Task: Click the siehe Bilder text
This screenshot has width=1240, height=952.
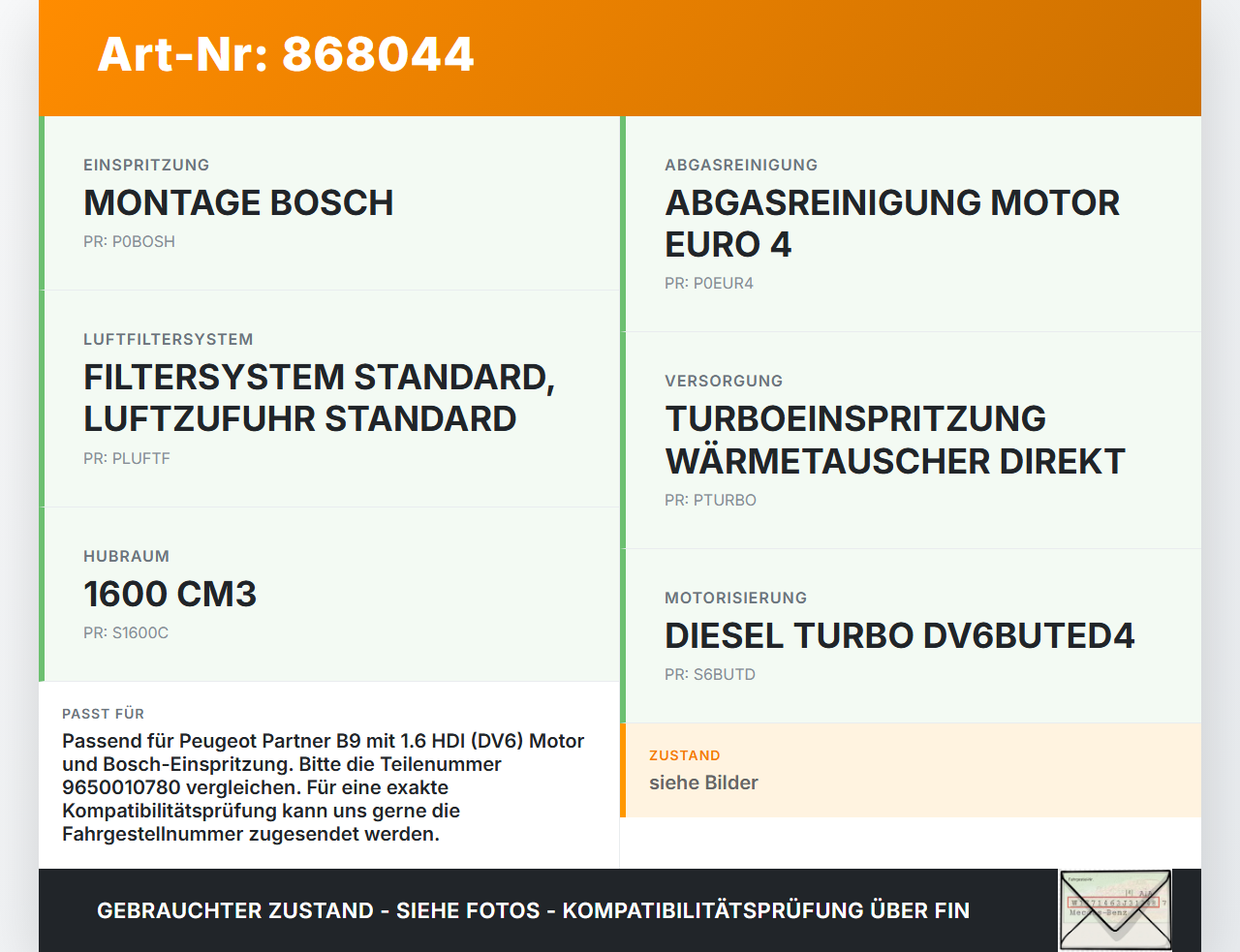Action: coord(703,783)
